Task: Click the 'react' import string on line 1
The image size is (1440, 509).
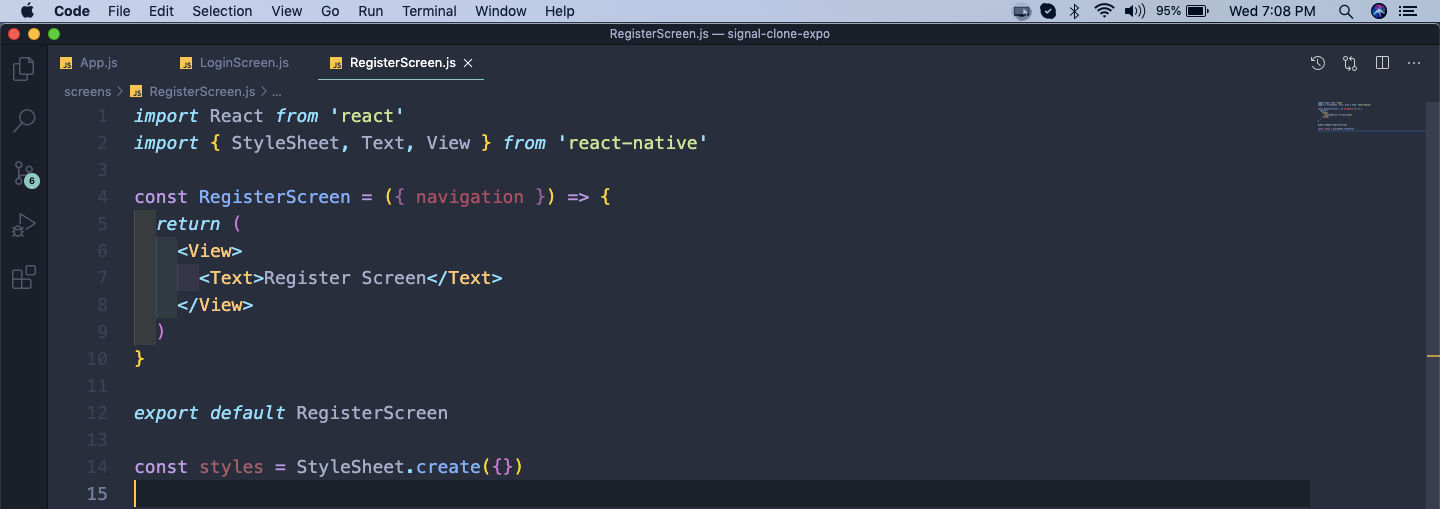Action: click(366, 116)
